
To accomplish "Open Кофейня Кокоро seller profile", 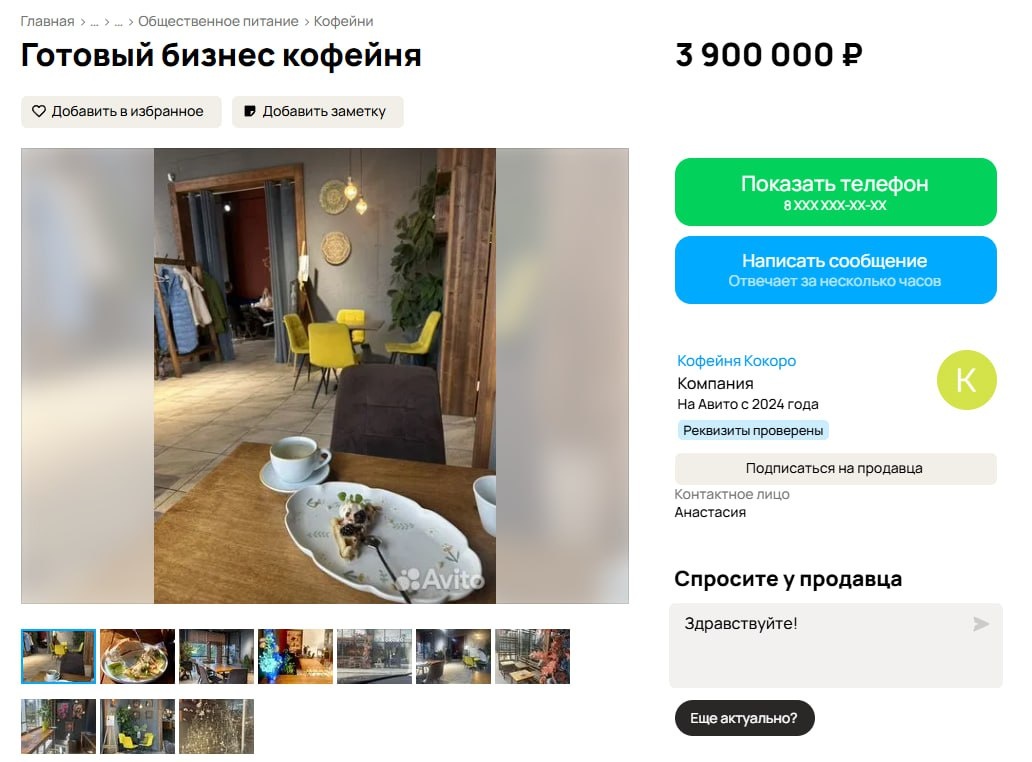I will pos(736,361).
